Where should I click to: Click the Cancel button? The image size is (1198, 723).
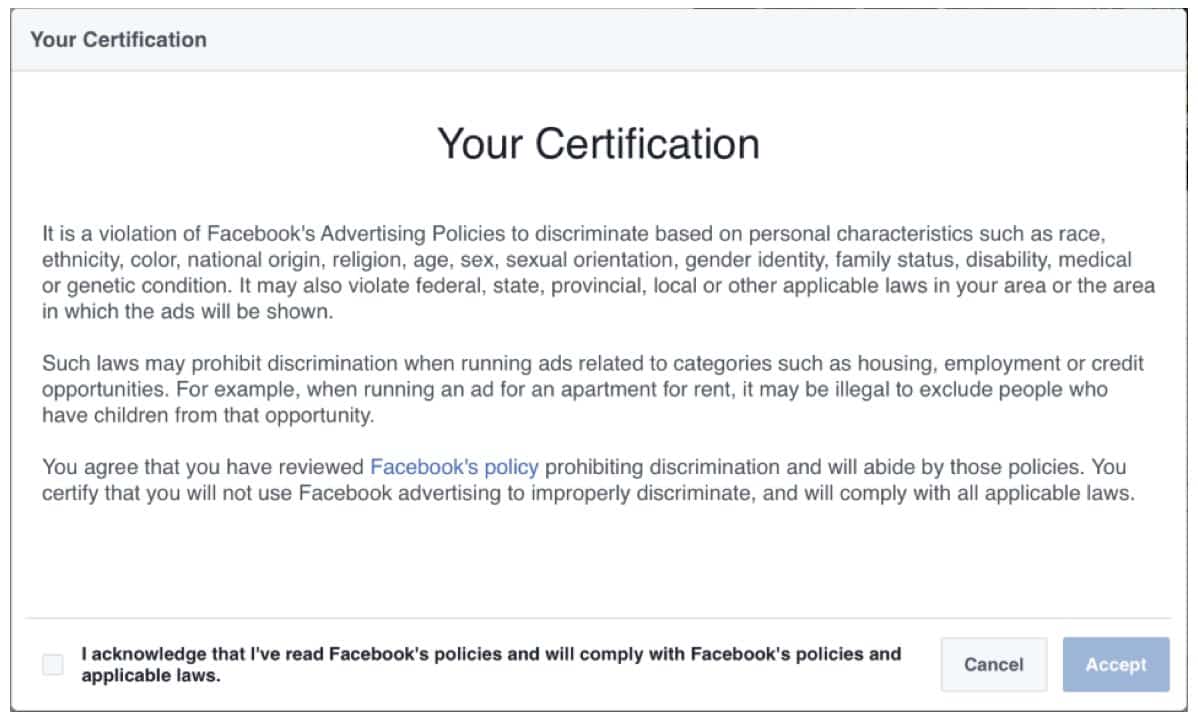[x=993, y=665]
